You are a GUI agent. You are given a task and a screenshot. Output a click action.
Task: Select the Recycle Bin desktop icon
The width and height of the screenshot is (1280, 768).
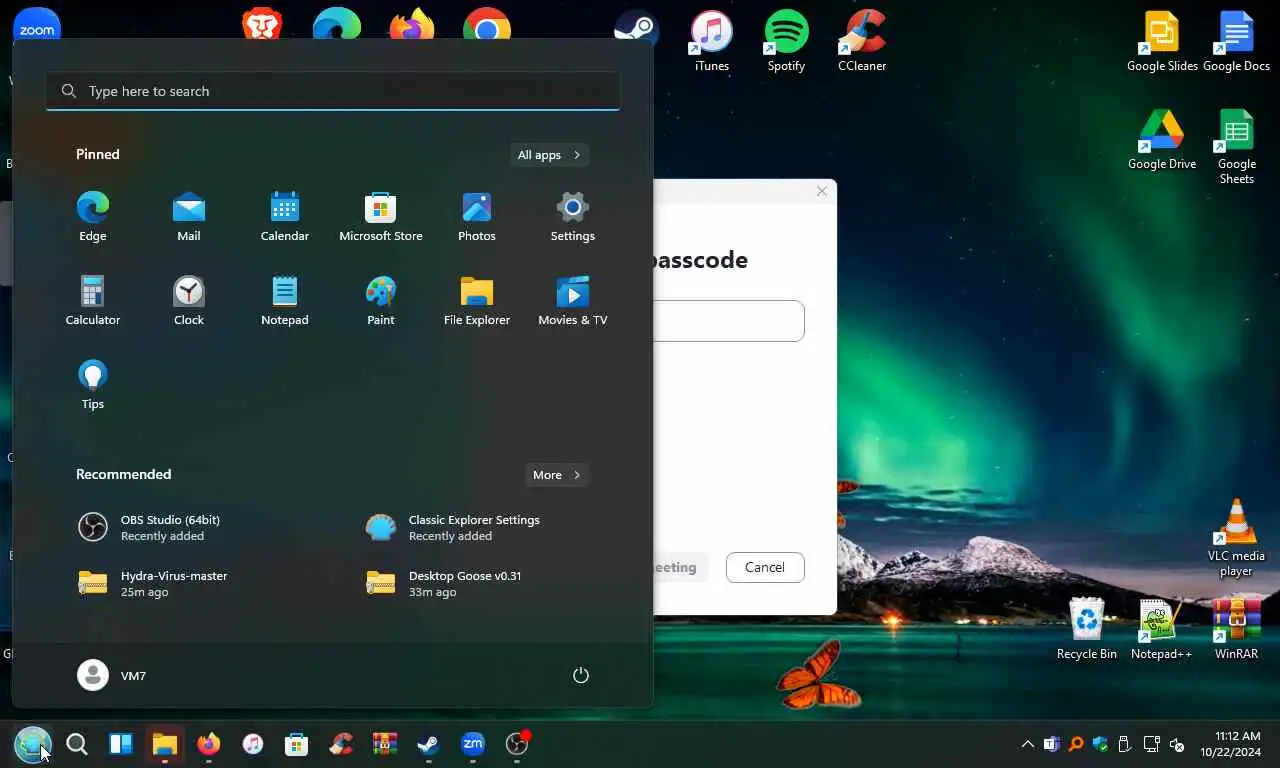click(x=1087, y=629)
